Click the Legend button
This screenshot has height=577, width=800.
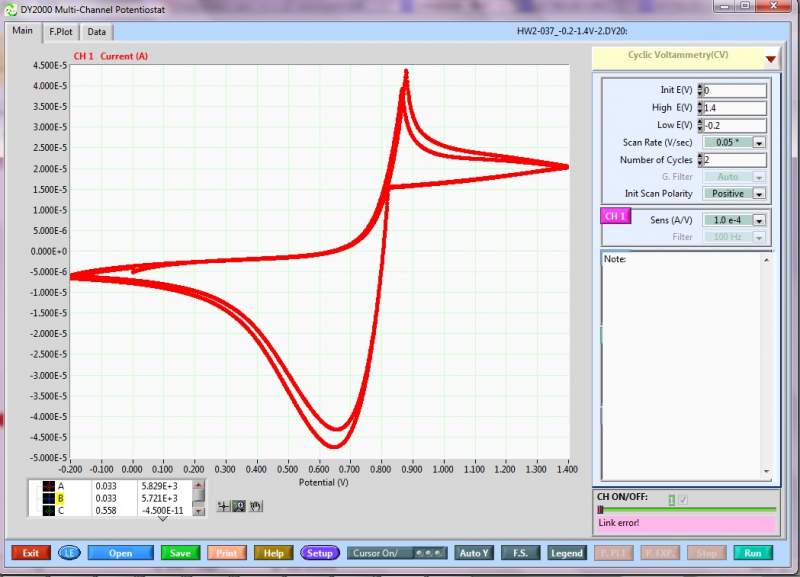pos(567,553)
